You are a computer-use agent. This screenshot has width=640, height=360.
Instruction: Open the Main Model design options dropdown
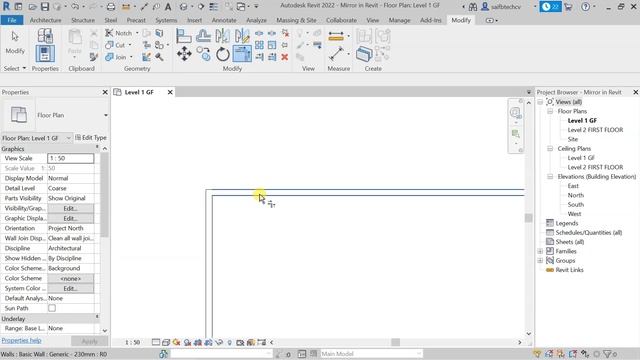[371, 354]
